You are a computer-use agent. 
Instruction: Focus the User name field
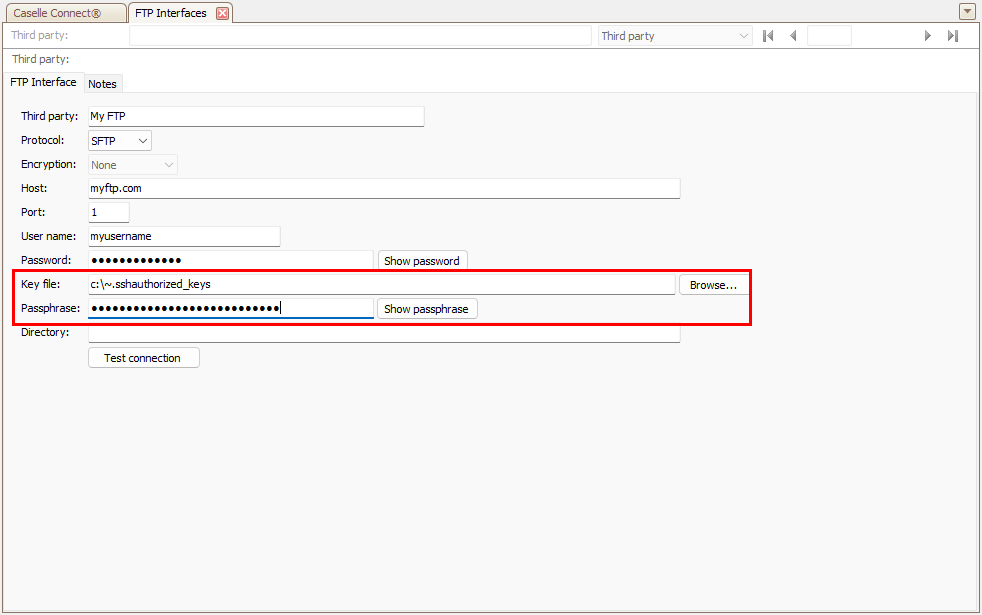coord(183,236)
